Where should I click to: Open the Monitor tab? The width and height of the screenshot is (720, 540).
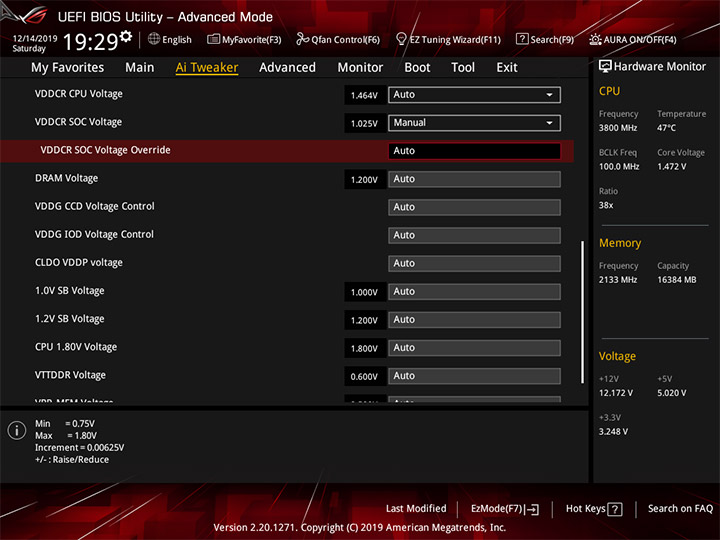point(360,68)
